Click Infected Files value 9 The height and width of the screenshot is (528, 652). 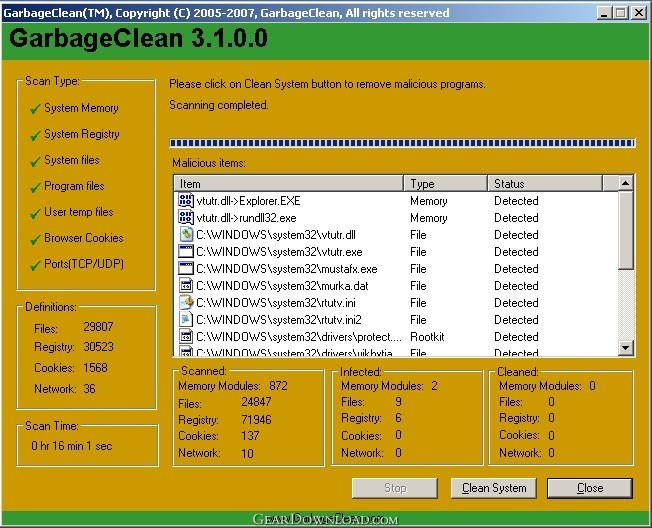pos(398,402)
